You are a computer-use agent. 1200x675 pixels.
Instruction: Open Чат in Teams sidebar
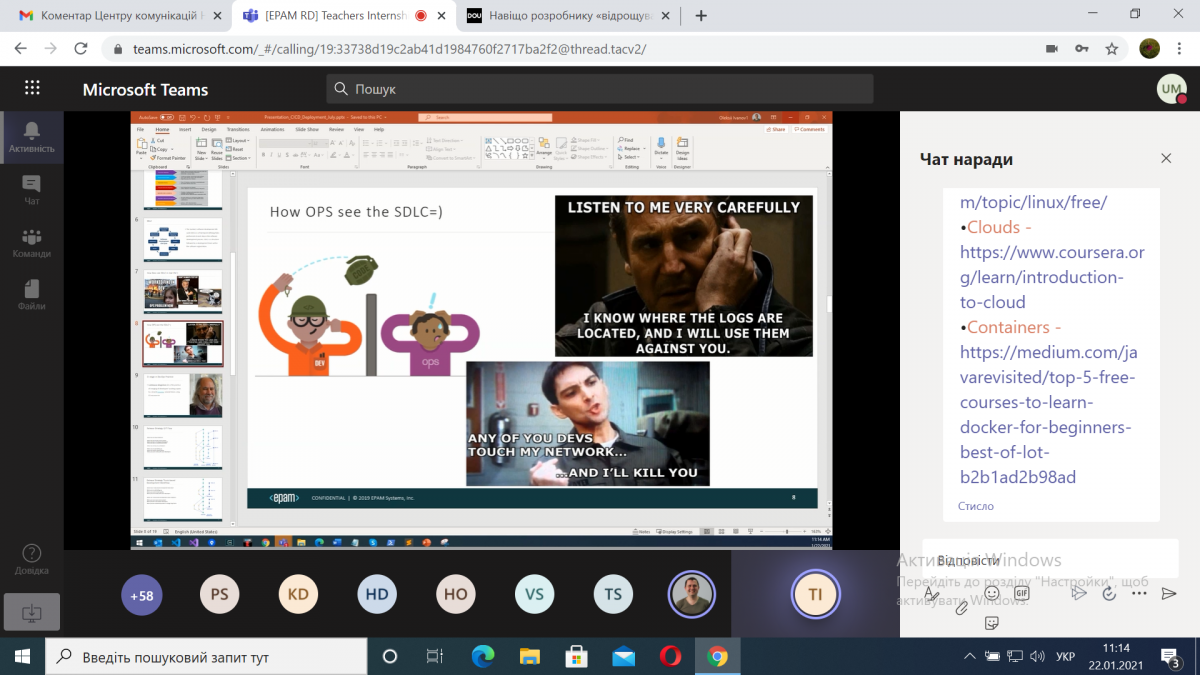coord(31,190)
